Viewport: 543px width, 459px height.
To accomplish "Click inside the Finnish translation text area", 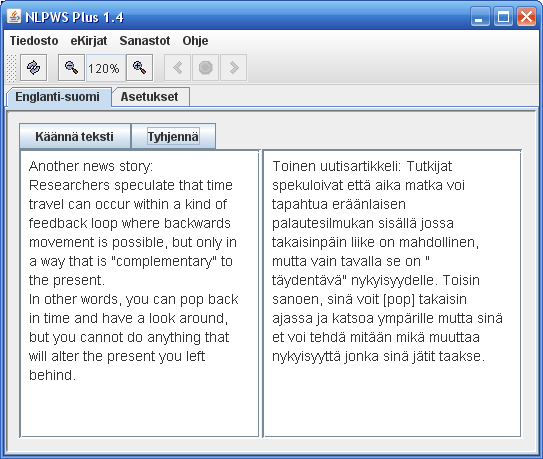I will click(392, 294).
